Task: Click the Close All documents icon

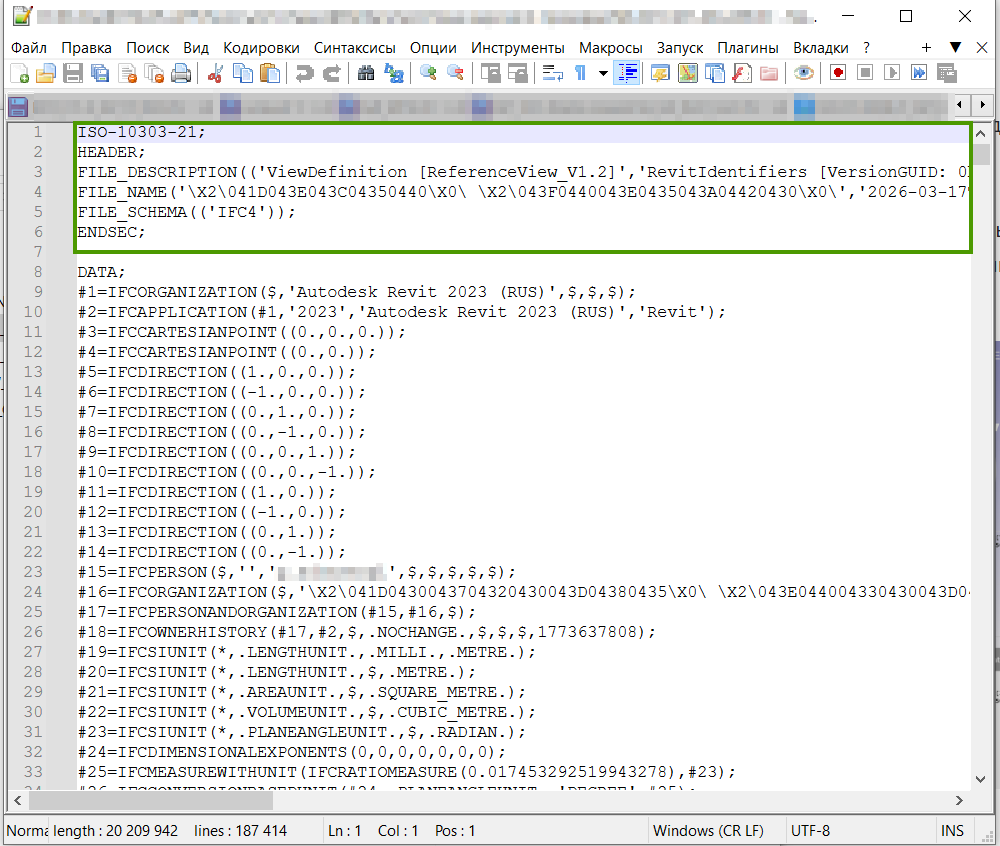Action: click(154, 74)
